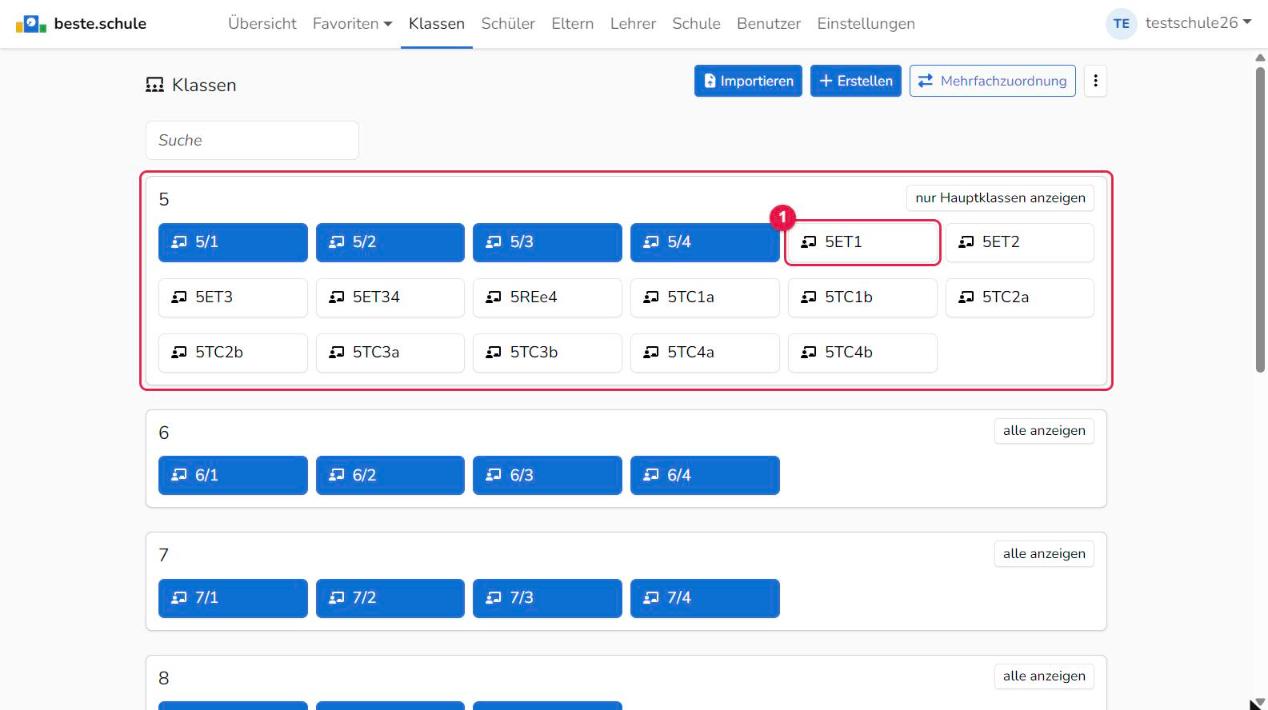Viewport: 1268px width, 710px height.
Task: Open the three-dot more options menu
Action: click(x=1096, y=81)
